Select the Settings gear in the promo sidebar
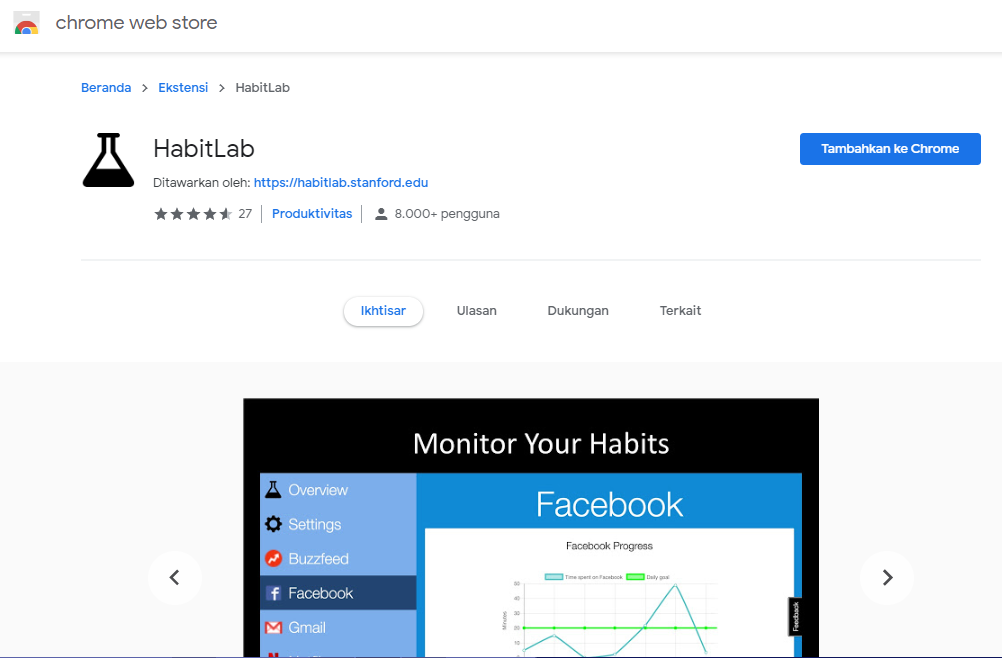This screenshot has height=658, width=1002. (276, 524)
